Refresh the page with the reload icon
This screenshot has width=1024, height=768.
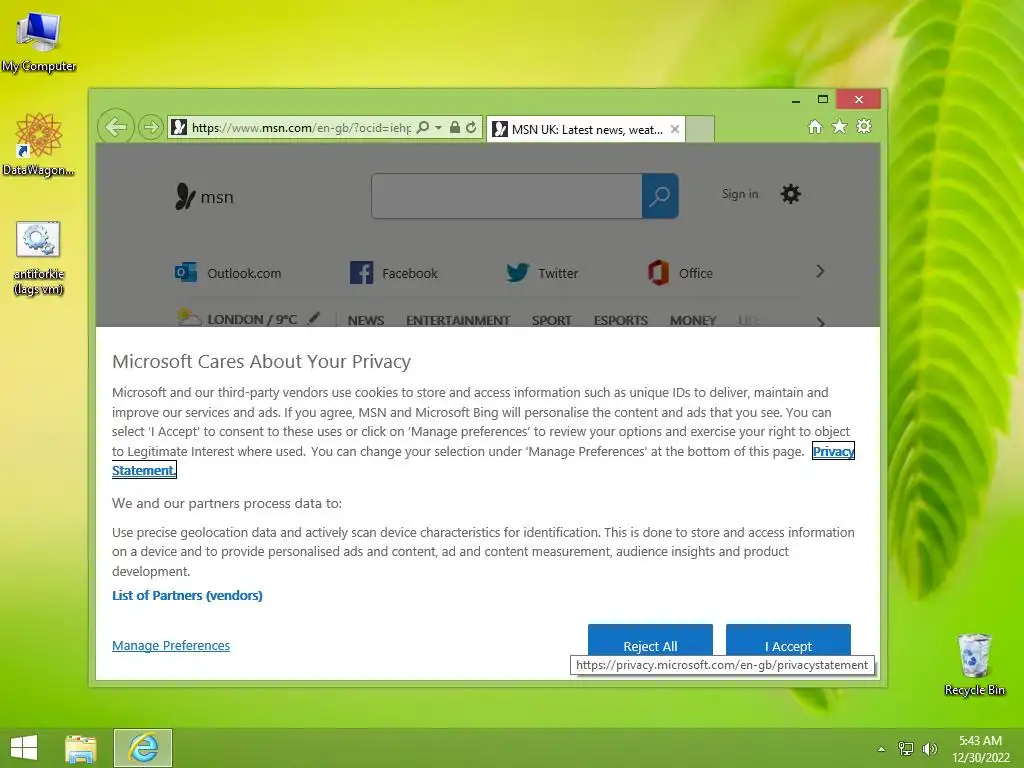pos(471,127)
